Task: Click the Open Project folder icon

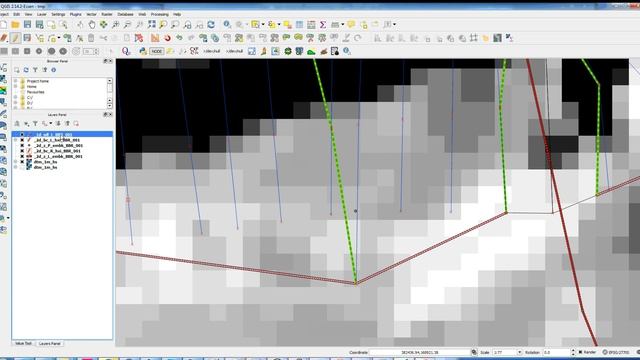Action: click(16, 25)
